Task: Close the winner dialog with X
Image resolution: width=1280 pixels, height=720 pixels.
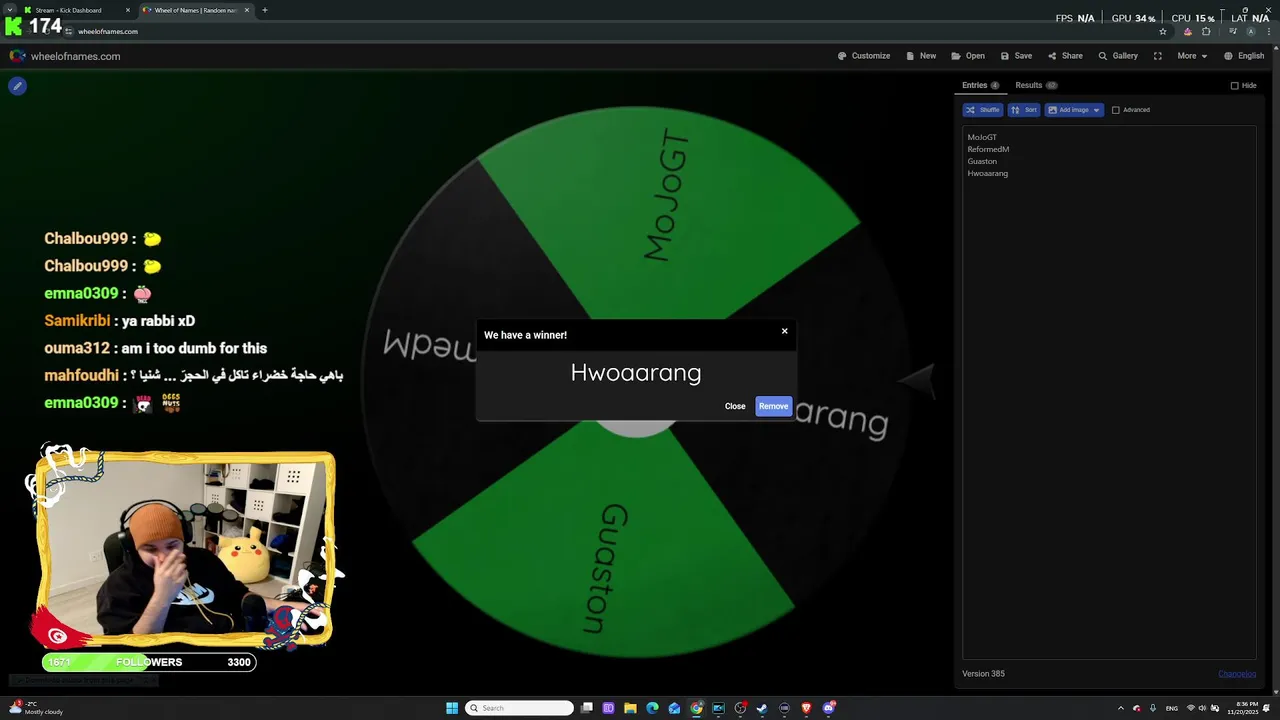Action: pos(784,331)
